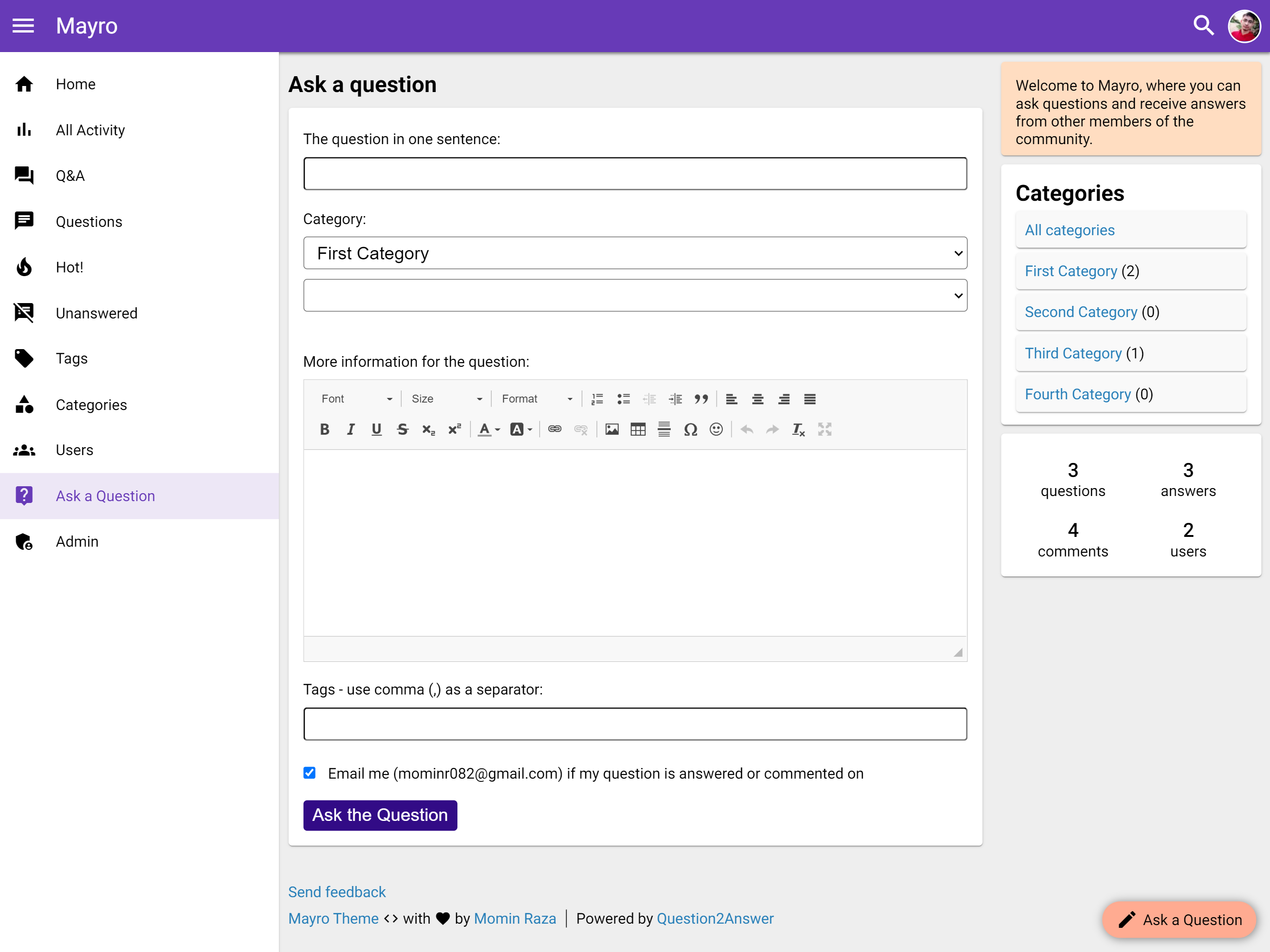Click the hamburger menu icon

coord(23,26)
